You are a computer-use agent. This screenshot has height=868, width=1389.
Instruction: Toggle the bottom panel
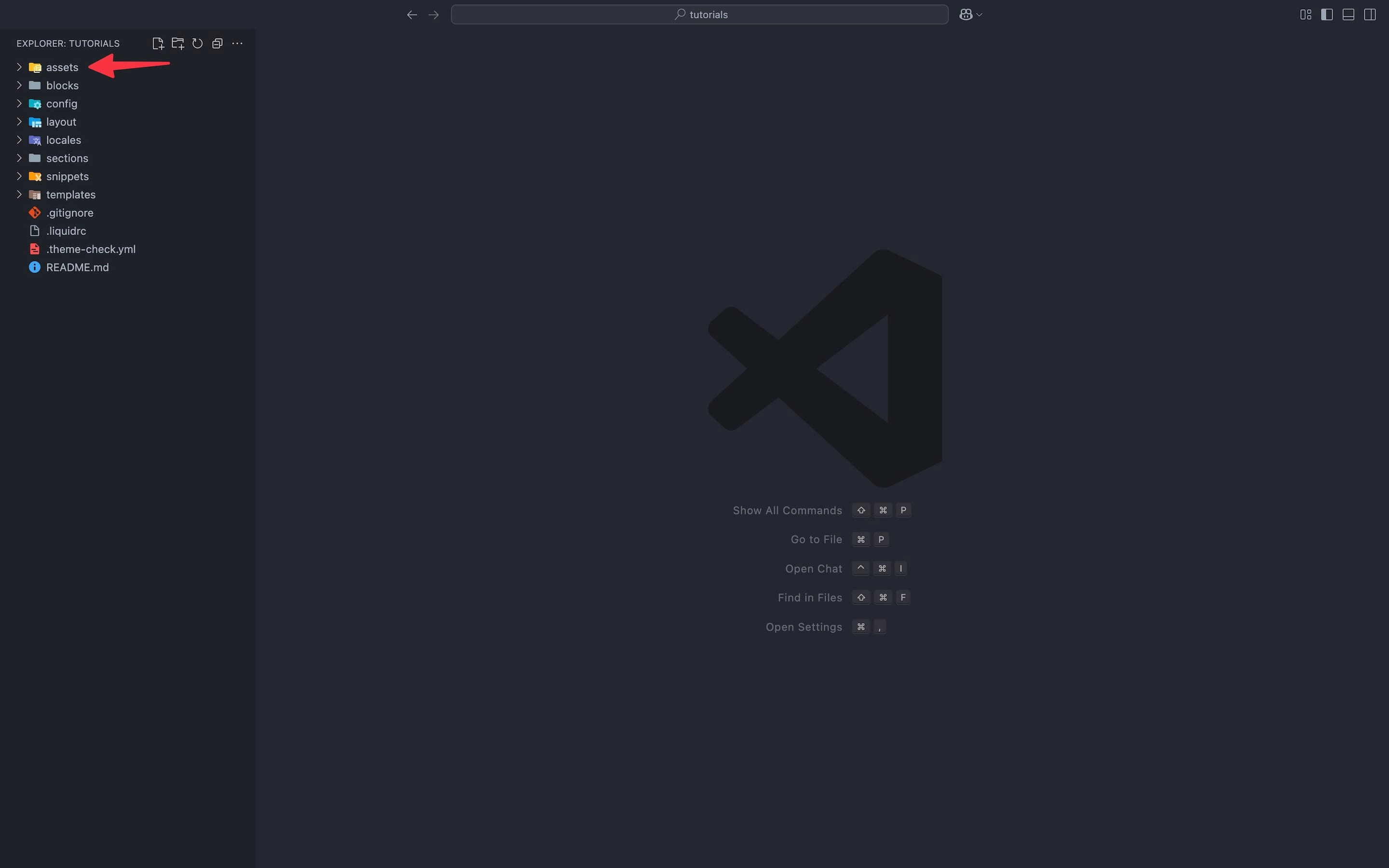click(1349, 15)
